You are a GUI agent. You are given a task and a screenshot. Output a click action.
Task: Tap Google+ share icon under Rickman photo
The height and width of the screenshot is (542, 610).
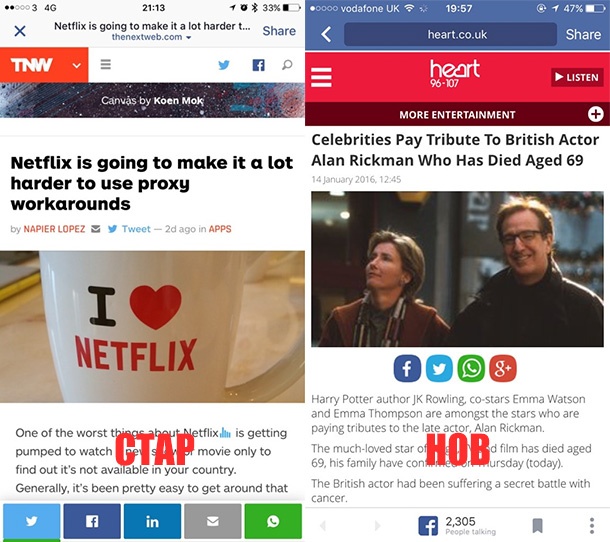tap(503, 368)
